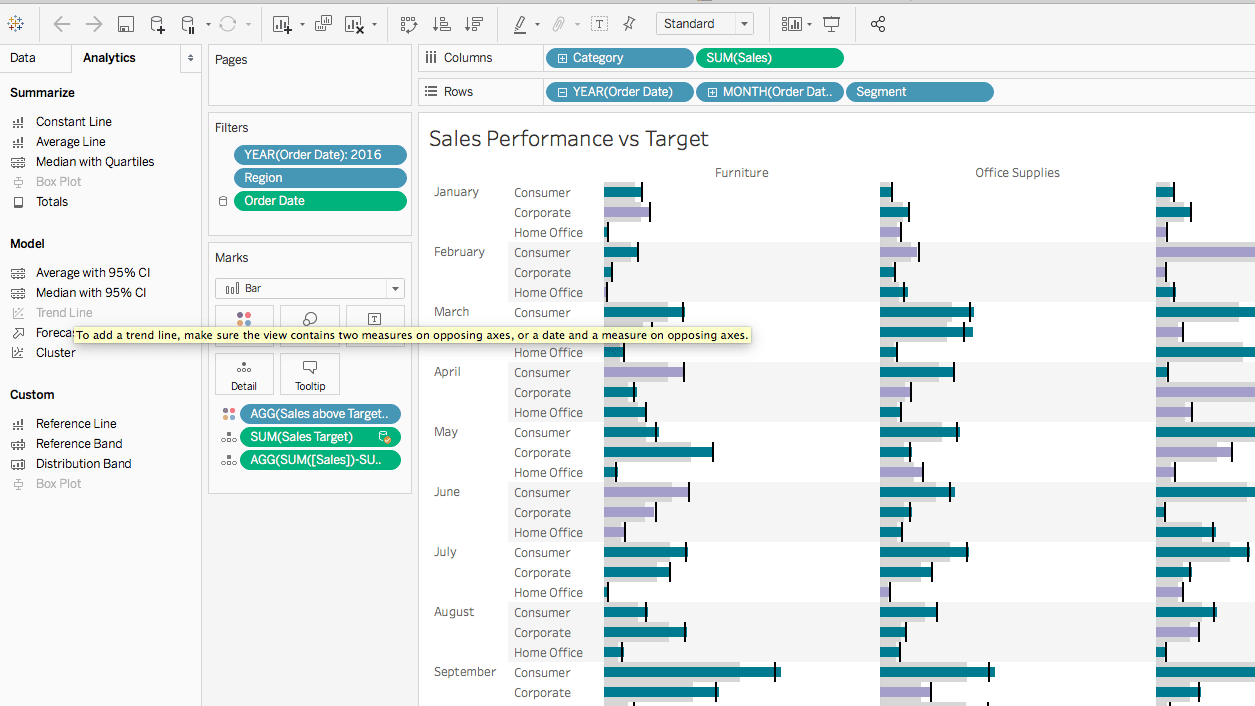Select the Analytics tab
Screen dimensions: 1255x706
click(109, 58)
